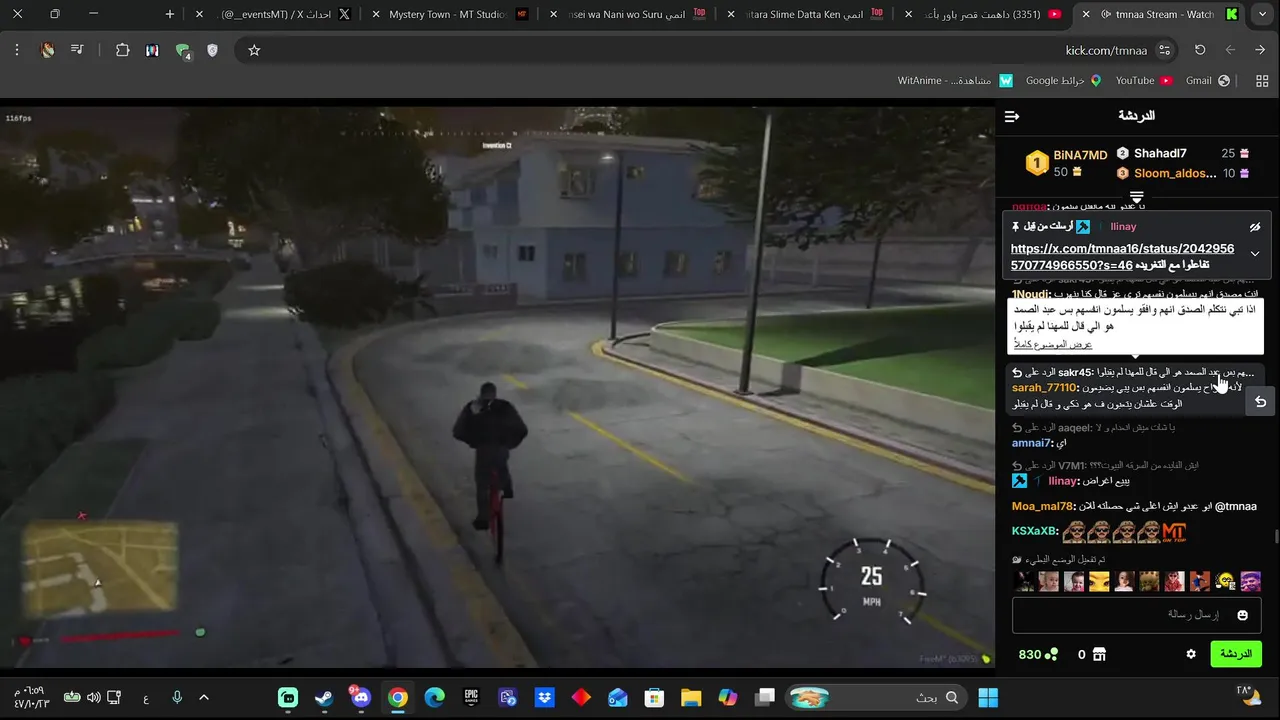Pick the yellow smiley emote in the emote row
The height and width of the screenshot is (720, 1280).
[1225, 582]
